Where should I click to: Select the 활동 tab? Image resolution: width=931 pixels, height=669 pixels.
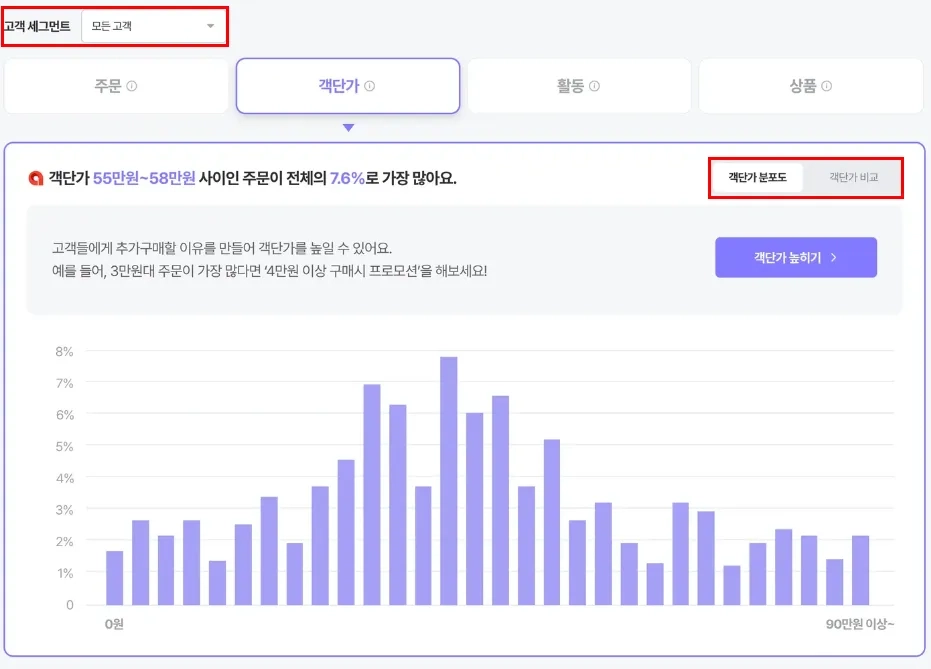pyautogui.click(x=579, y=86)
